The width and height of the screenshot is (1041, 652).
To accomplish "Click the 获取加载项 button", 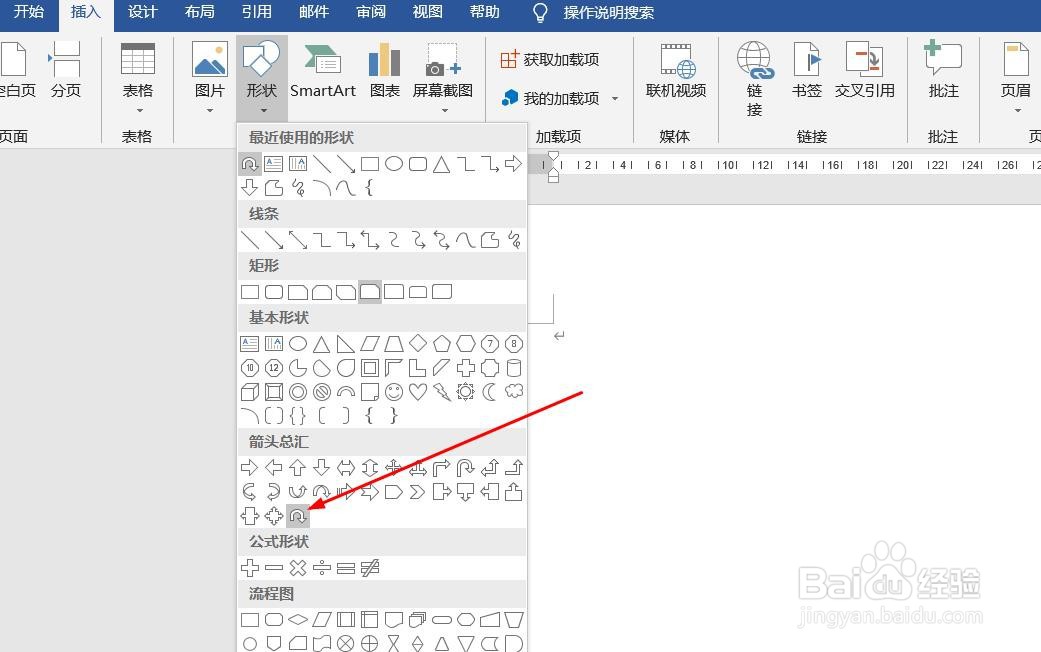I will tap(550, 60).
